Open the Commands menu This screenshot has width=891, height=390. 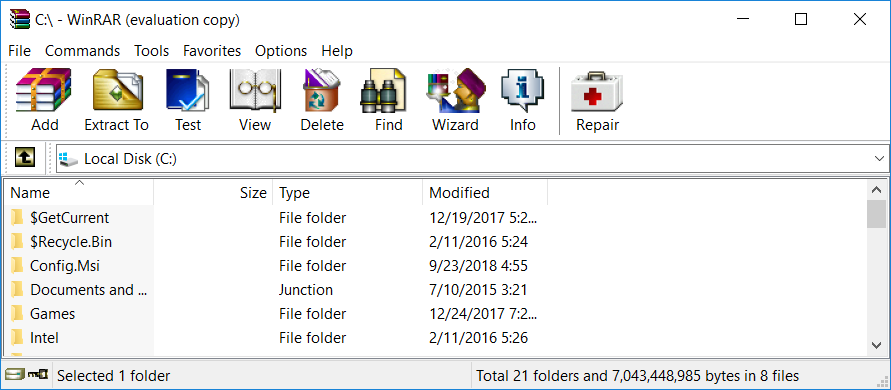point(82,51)
